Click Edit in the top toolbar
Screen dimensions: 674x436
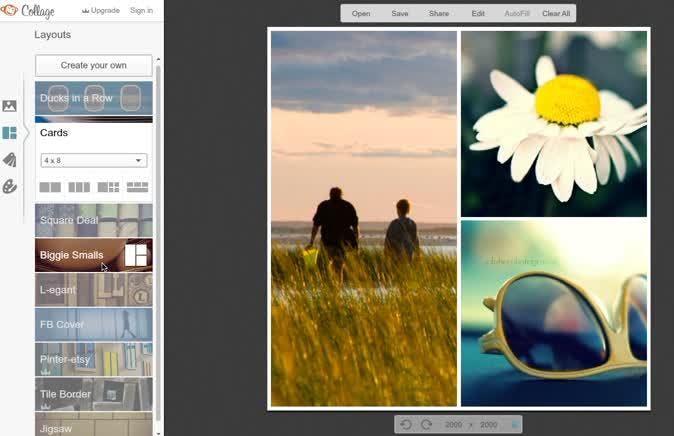coord(478,14)
